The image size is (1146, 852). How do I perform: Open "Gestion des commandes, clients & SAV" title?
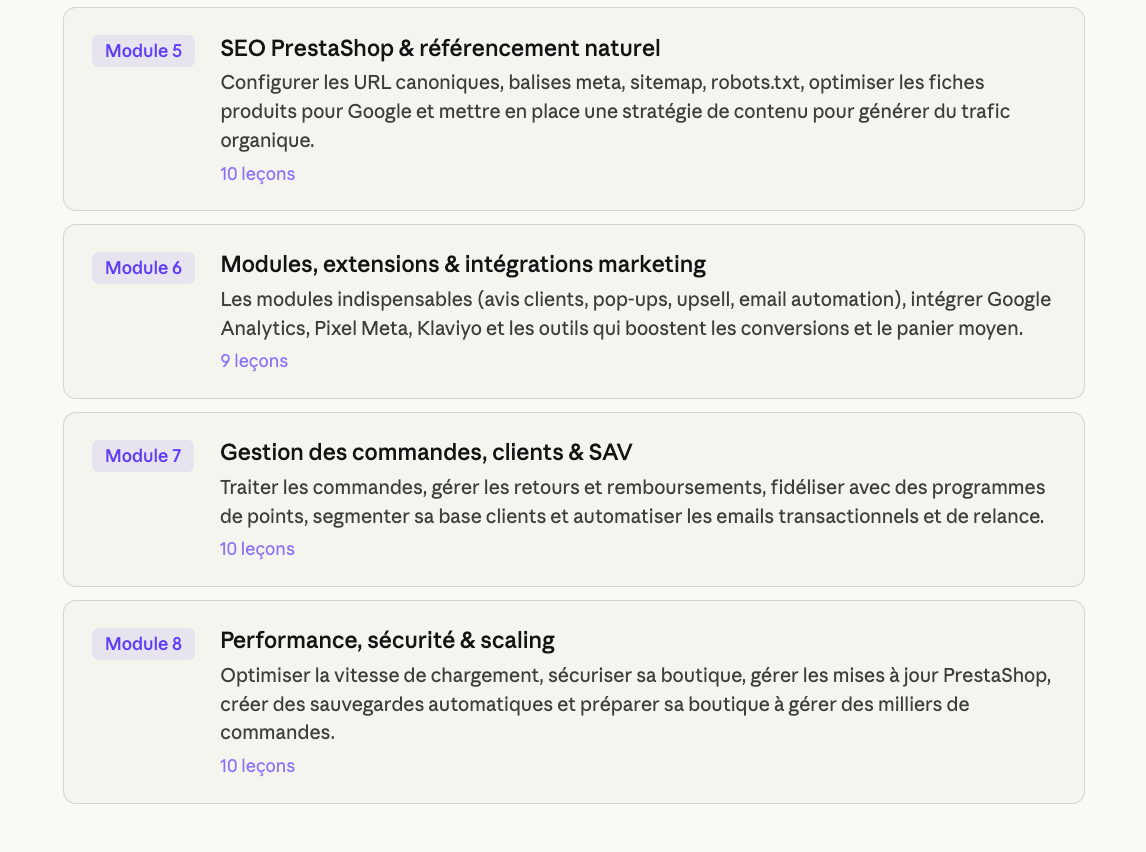(426, 453)
